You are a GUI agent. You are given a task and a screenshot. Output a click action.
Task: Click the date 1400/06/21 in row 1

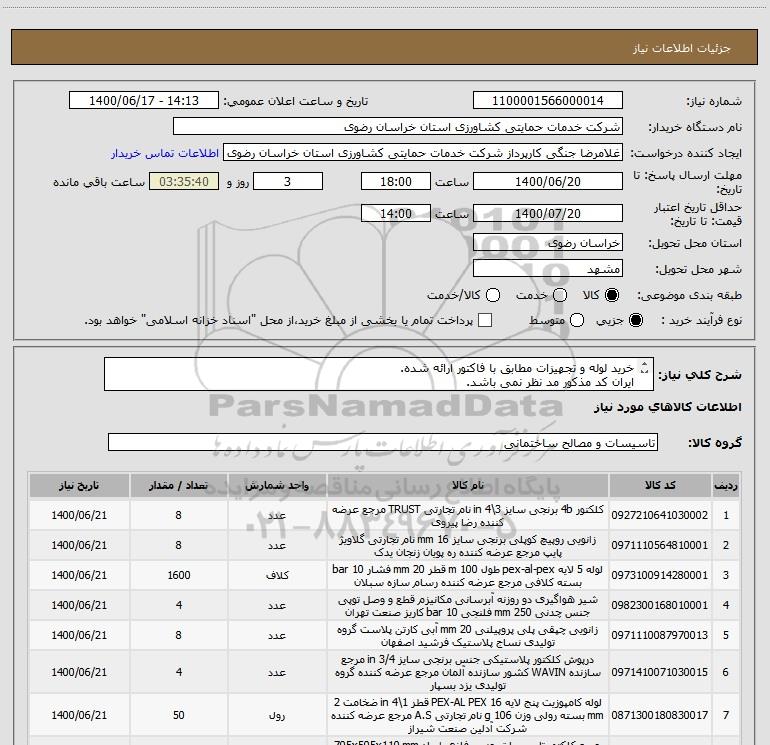pos(79,515)
